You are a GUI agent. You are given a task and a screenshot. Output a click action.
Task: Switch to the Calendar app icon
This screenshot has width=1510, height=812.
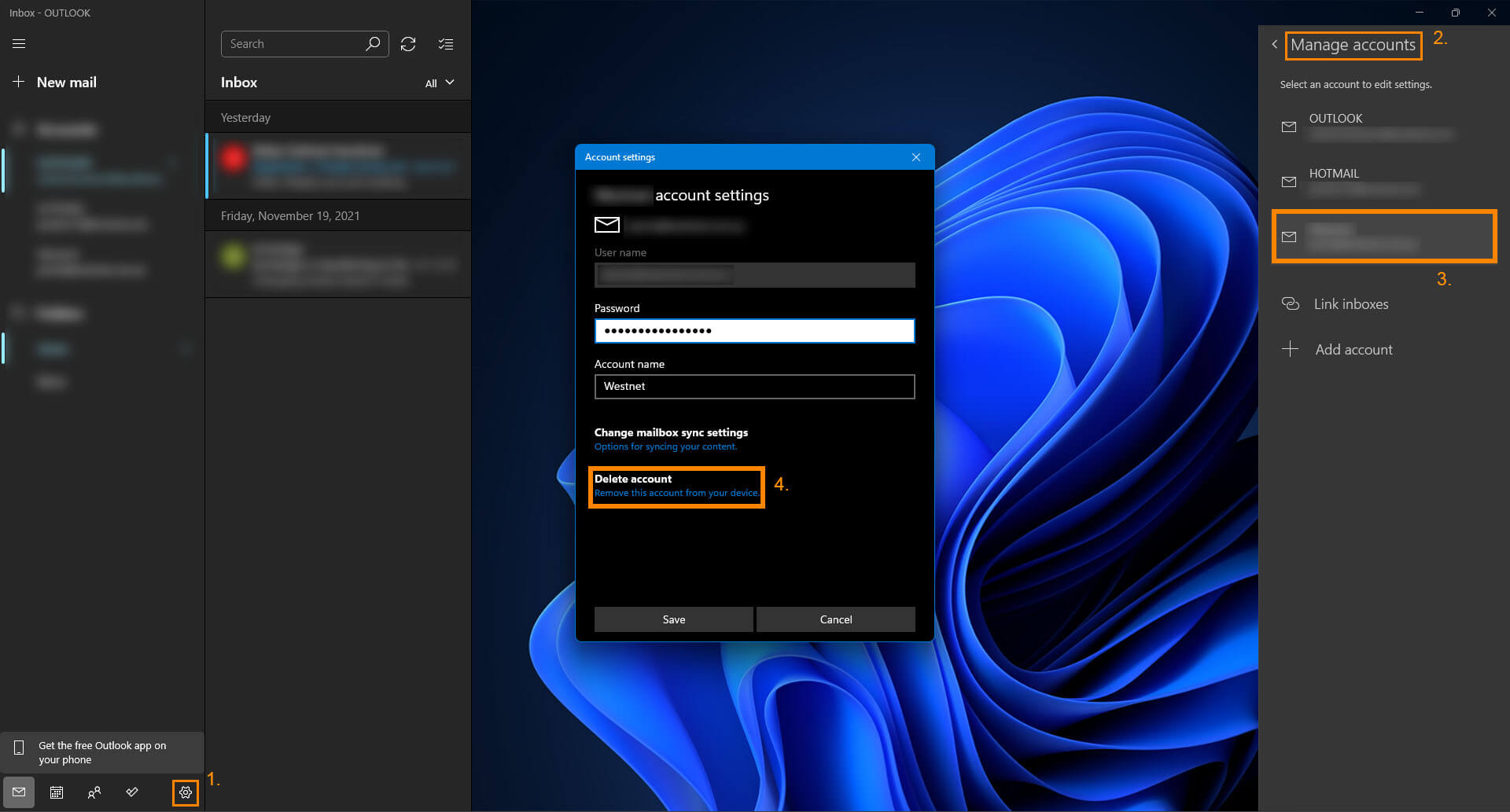click(x=57, y=792)
